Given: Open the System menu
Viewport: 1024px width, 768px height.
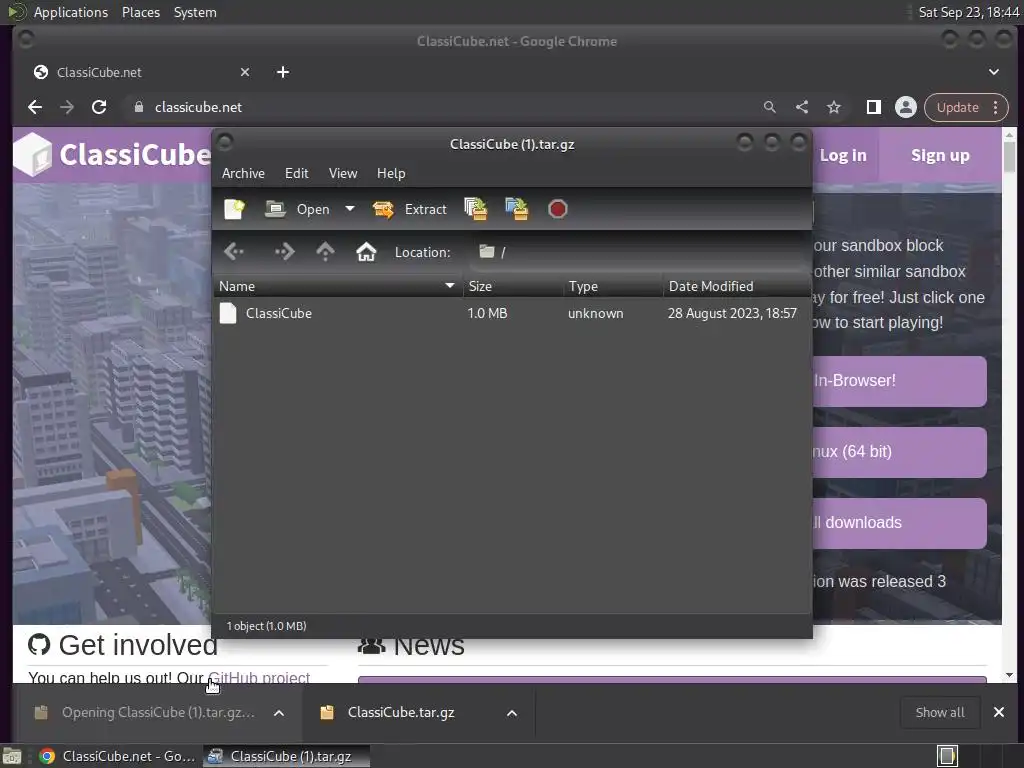Looking at the screenshot, I should coord(195,12).
